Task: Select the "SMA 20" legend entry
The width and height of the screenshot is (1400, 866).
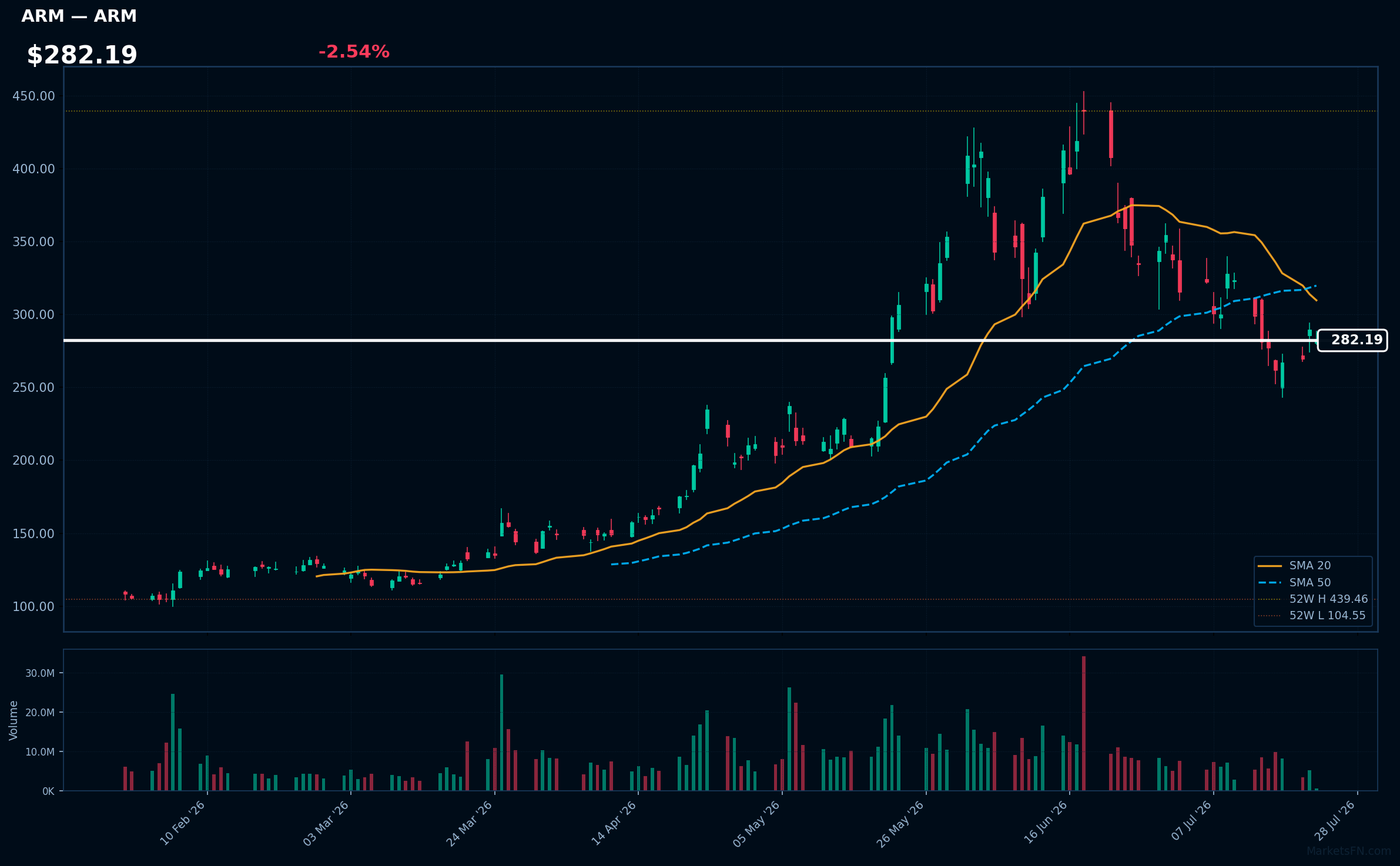Action: pos(1309,566)
